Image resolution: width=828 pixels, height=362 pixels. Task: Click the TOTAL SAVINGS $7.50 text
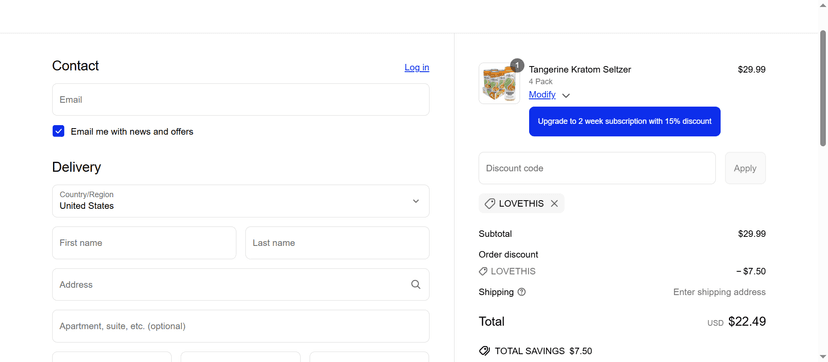click(x=543, y=351)
